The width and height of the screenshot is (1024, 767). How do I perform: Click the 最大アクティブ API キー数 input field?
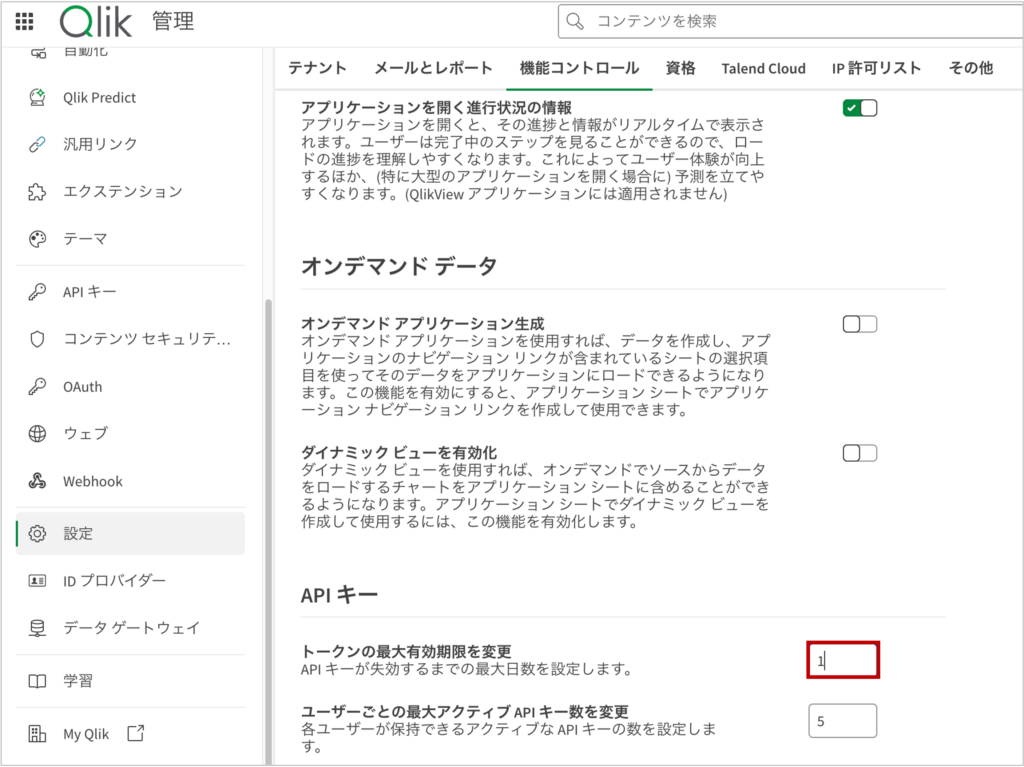(842, 721)
